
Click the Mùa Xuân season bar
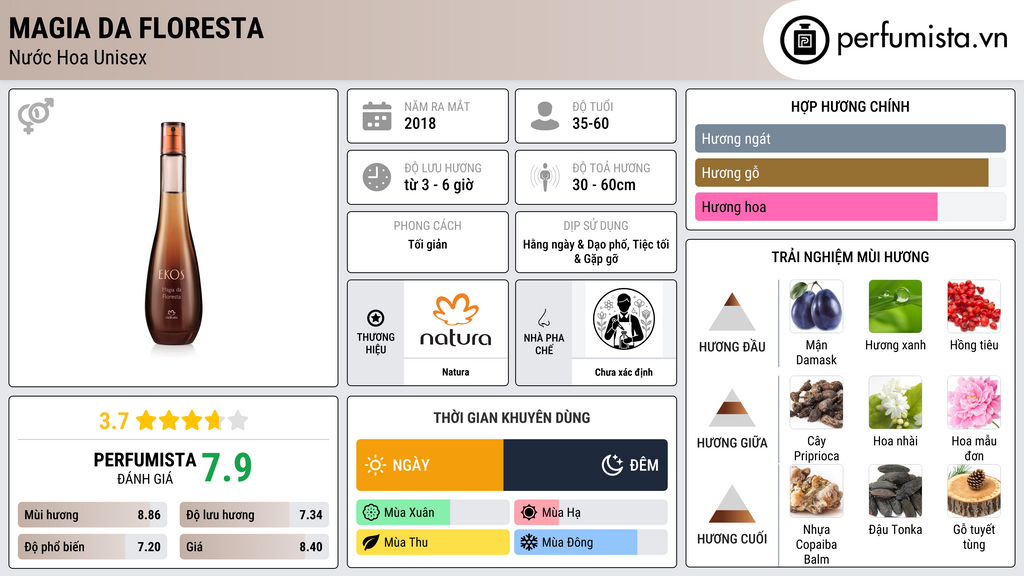pos(432,513)
